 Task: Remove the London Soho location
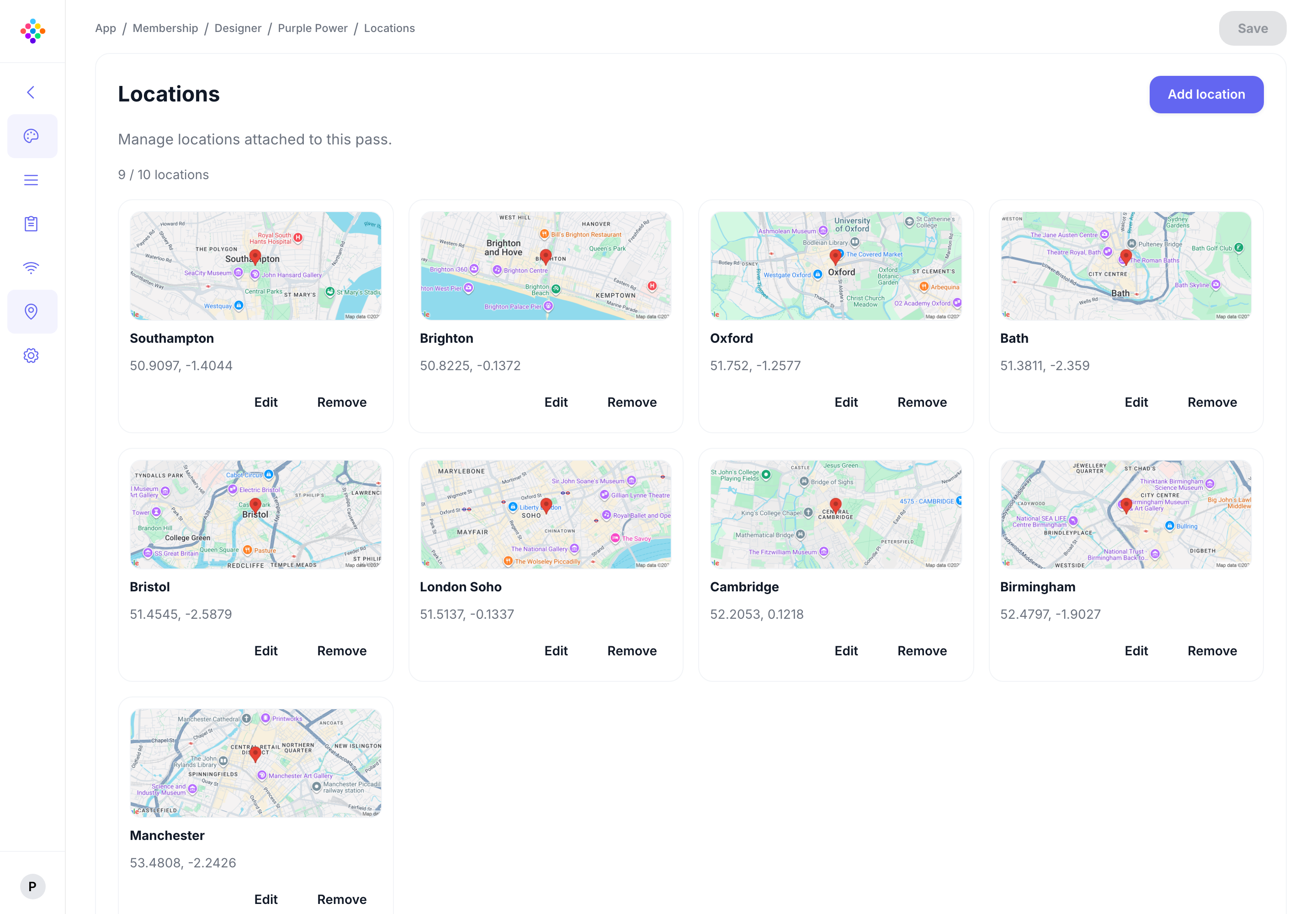(631, 651)
